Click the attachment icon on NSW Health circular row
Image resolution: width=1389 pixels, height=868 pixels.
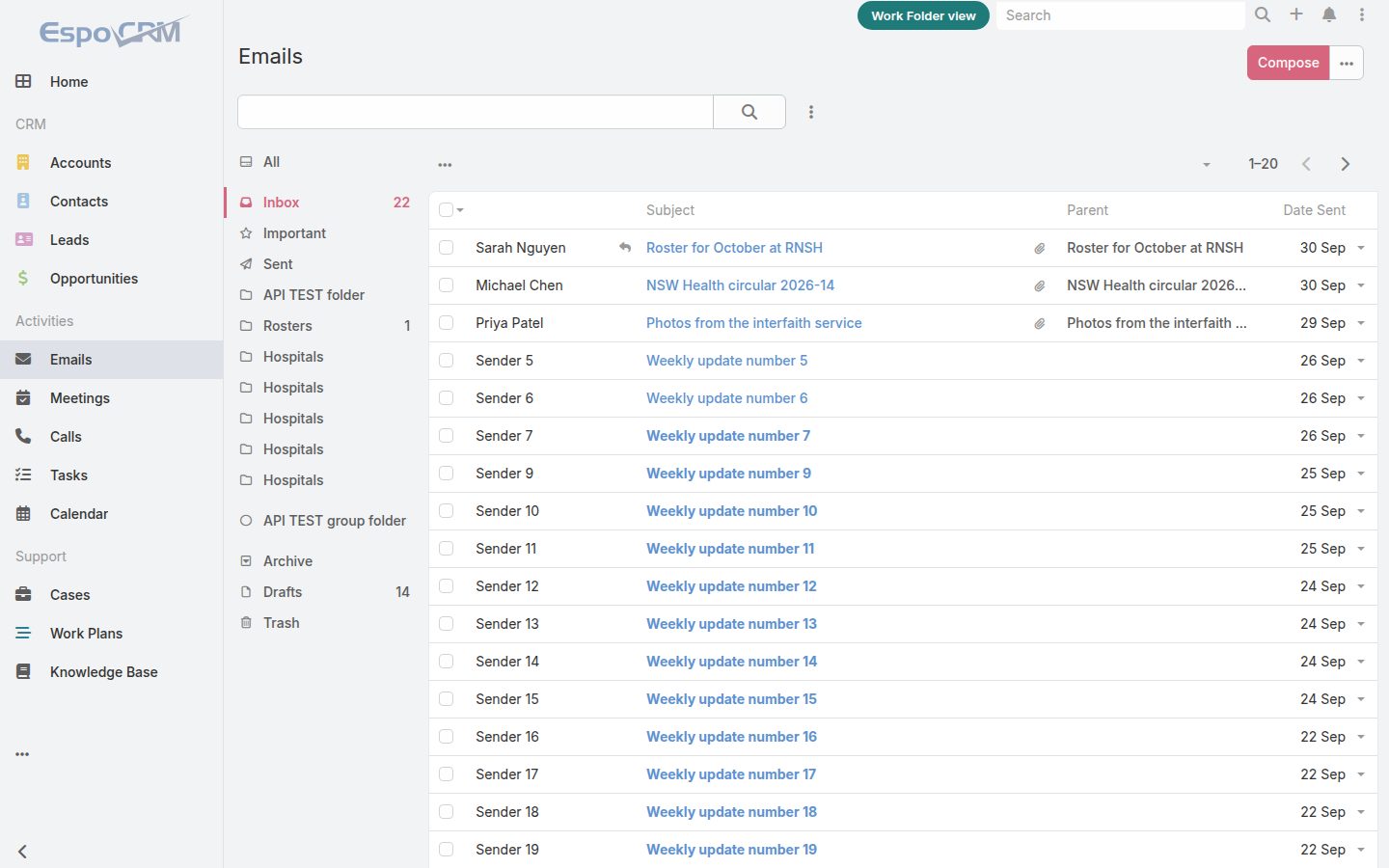tap(1040, 285)
